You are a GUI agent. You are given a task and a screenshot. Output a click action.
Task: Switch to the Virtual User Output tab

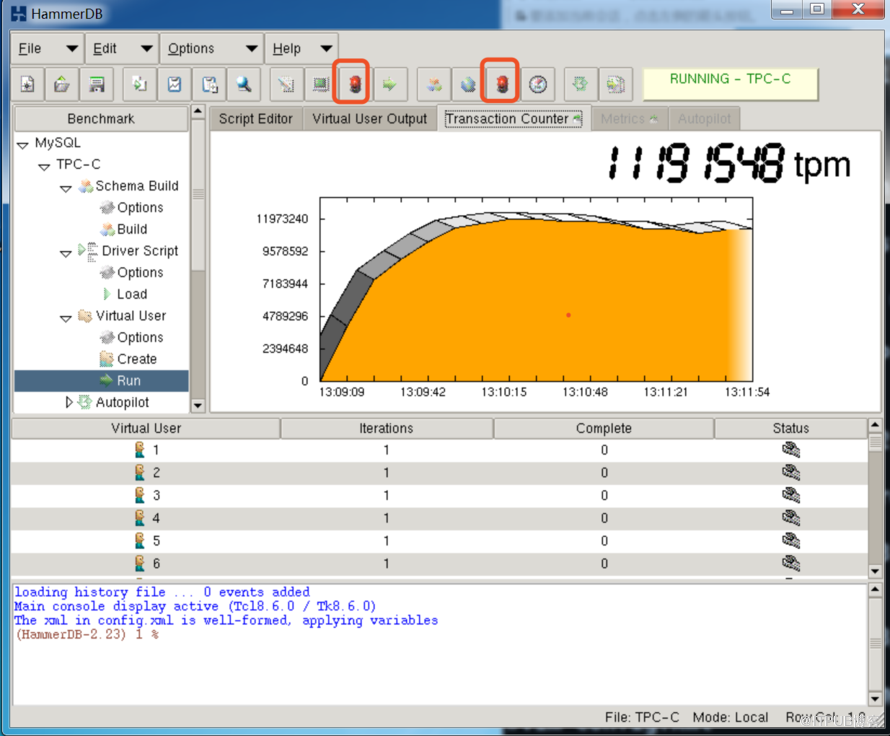(x=370, y=119)
